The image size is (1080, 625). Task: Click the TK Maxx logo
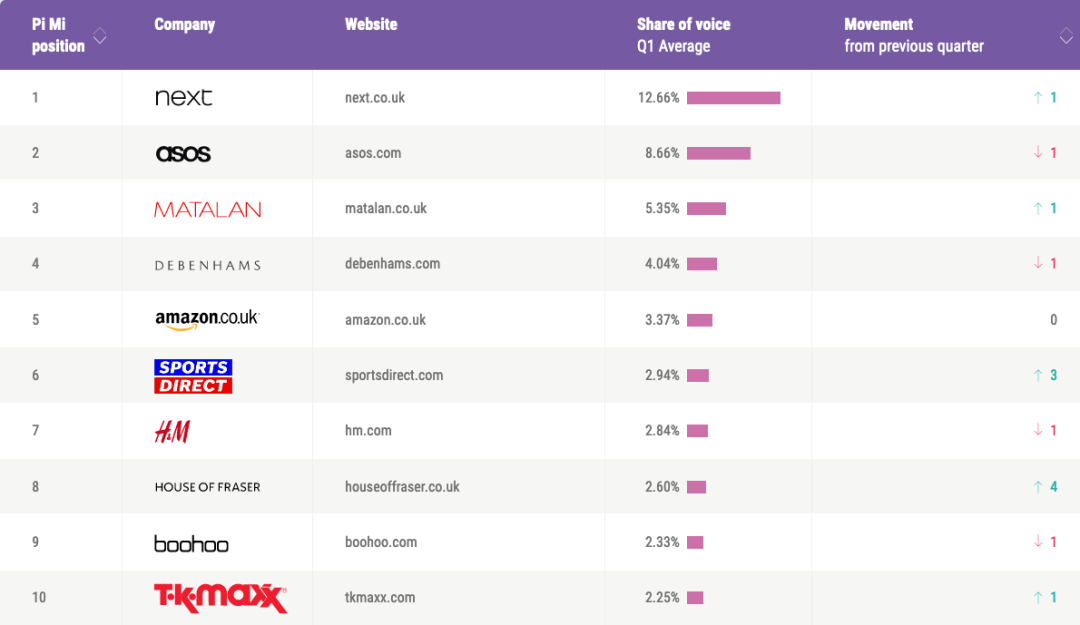[220, 598]
